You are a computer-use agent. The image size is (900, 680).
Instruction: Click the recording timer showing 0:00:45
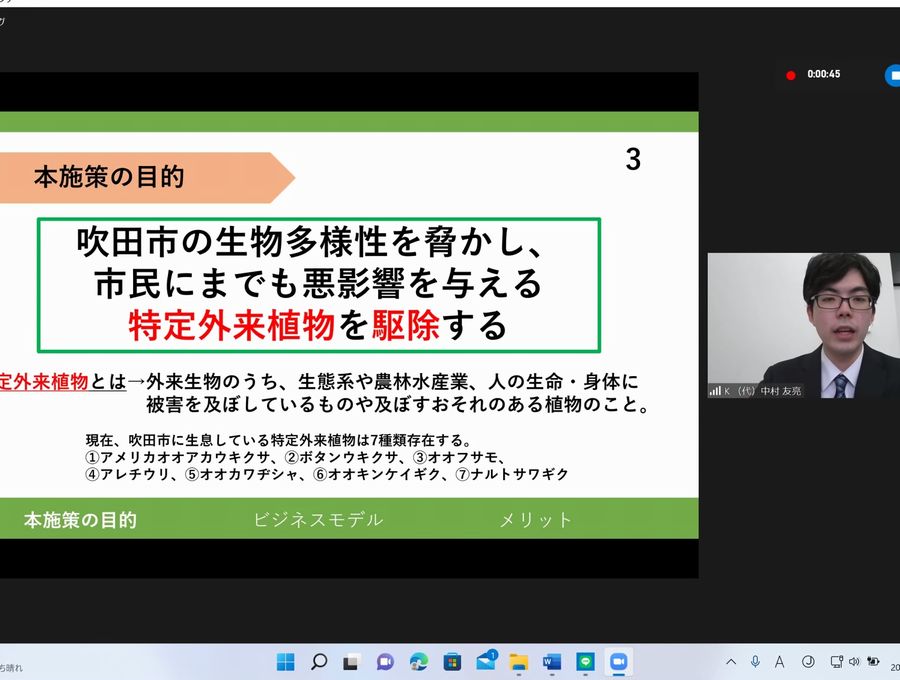pyautogui.click(x=823, y=75)
